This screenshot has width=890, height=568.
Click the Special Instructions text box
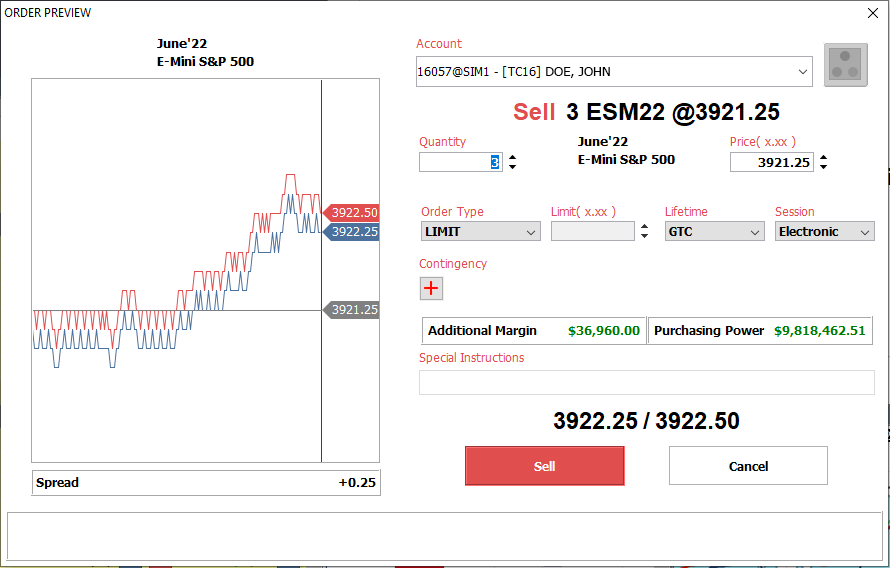click(x=646, y=382)
